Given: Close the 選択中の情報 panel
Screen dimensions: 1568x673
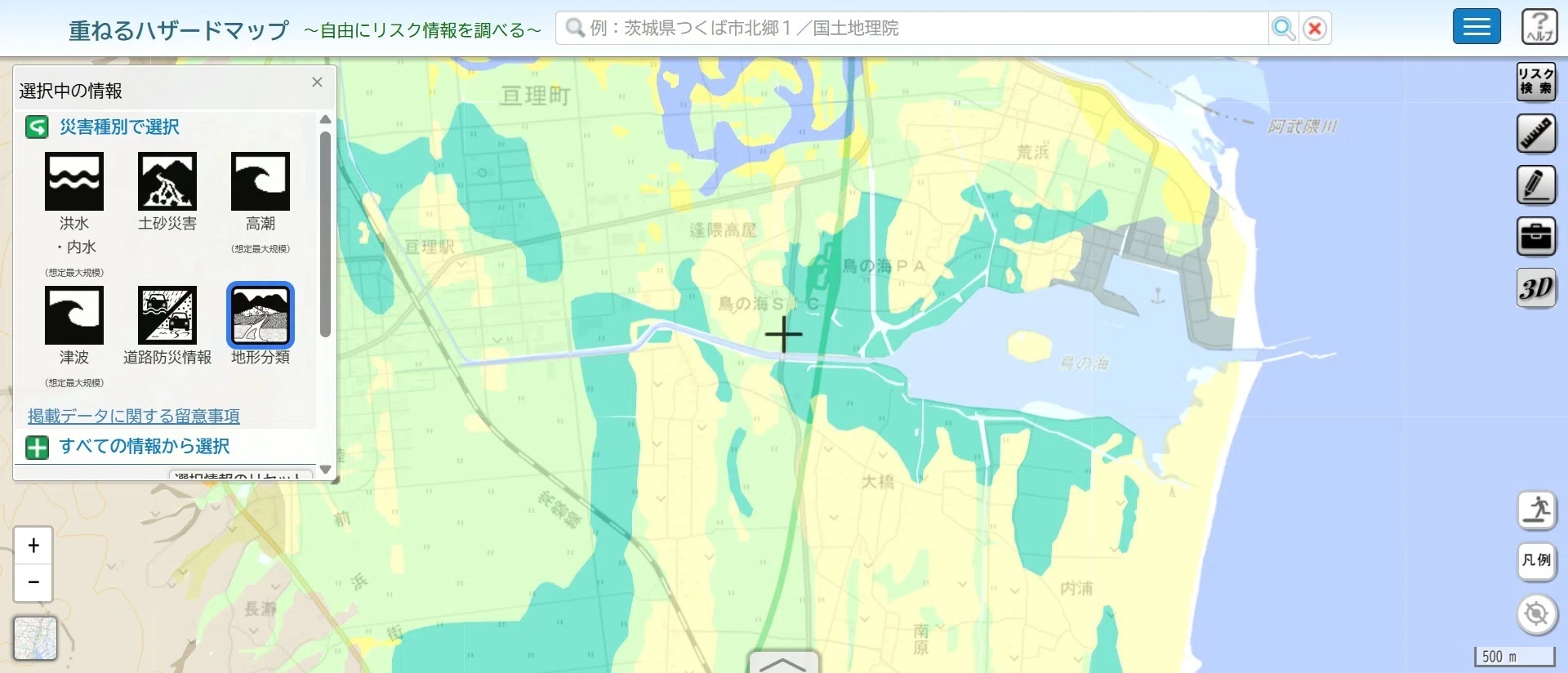Looking at the screenshot, I should click(x=317, y=82).
